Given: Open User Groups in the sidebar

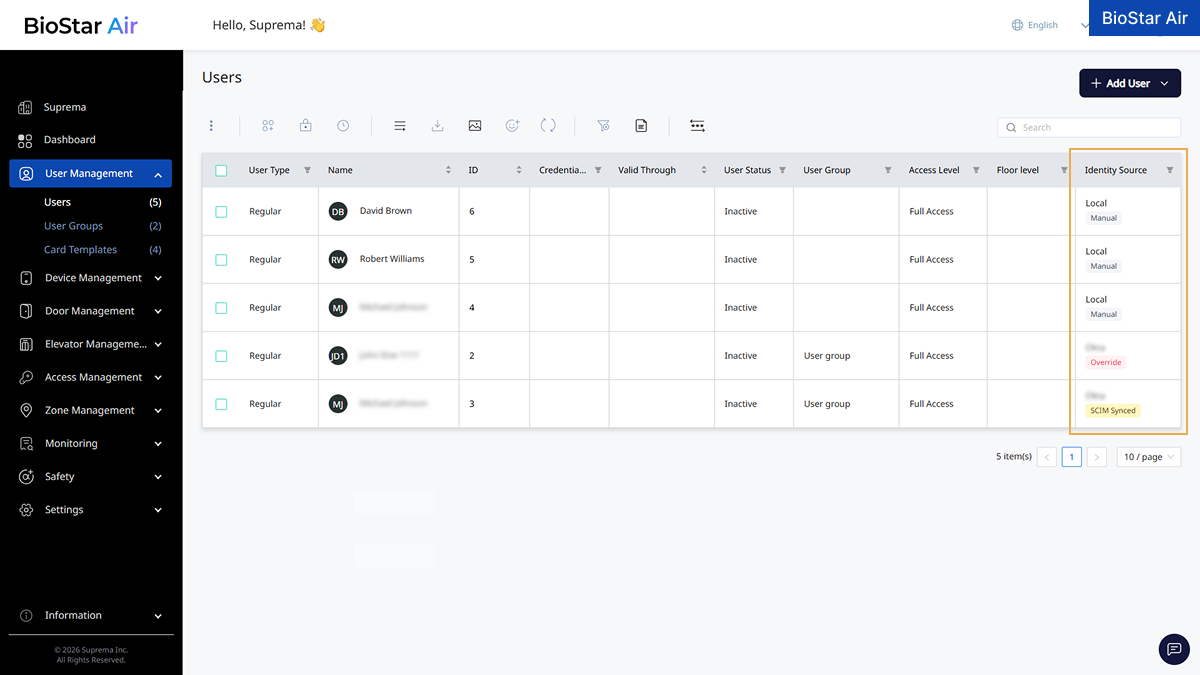Looking at the screenshot, I should [73, 226].
